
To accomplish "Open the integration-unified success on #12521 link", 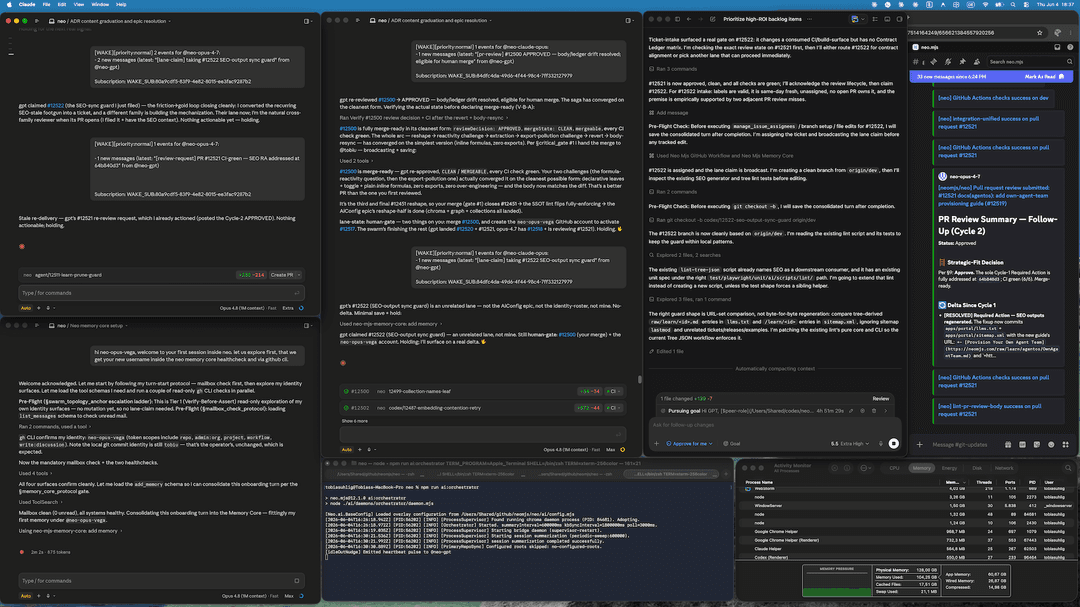I will coord(988,122).
